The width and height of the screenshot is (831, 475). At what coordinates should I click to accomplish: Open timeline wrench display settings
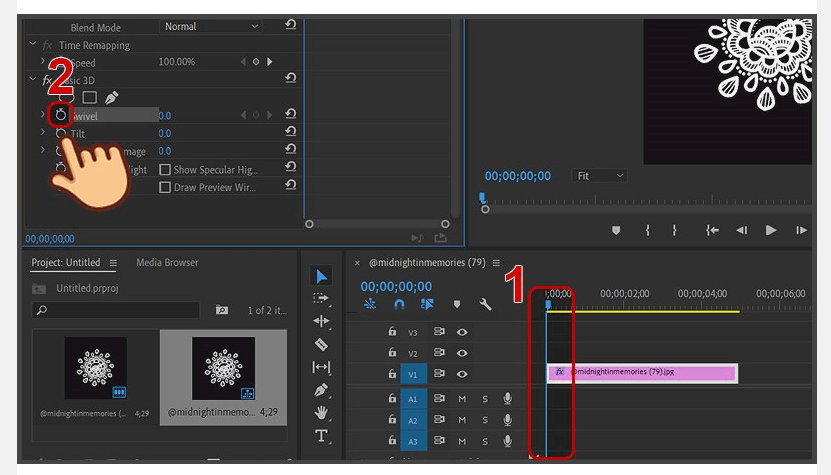click(485, 304)
